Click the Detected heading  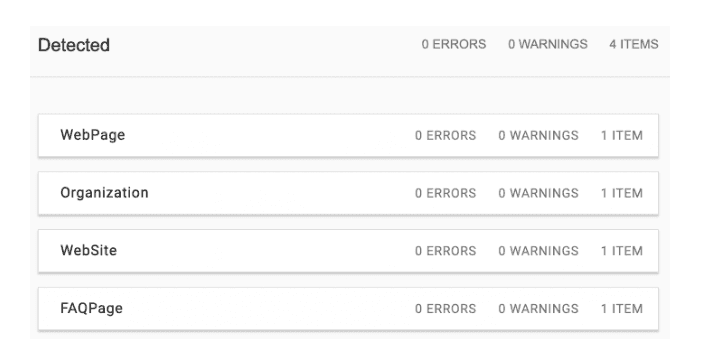tap(74, 45)
